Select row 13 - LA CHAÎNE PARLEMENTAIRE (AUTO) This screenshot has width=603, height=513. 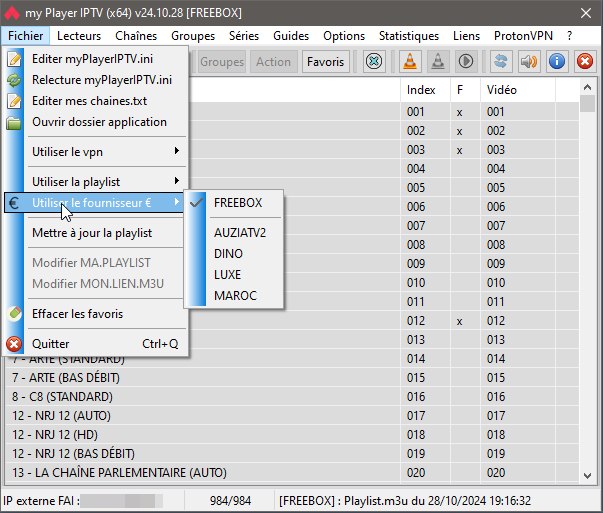292,473
